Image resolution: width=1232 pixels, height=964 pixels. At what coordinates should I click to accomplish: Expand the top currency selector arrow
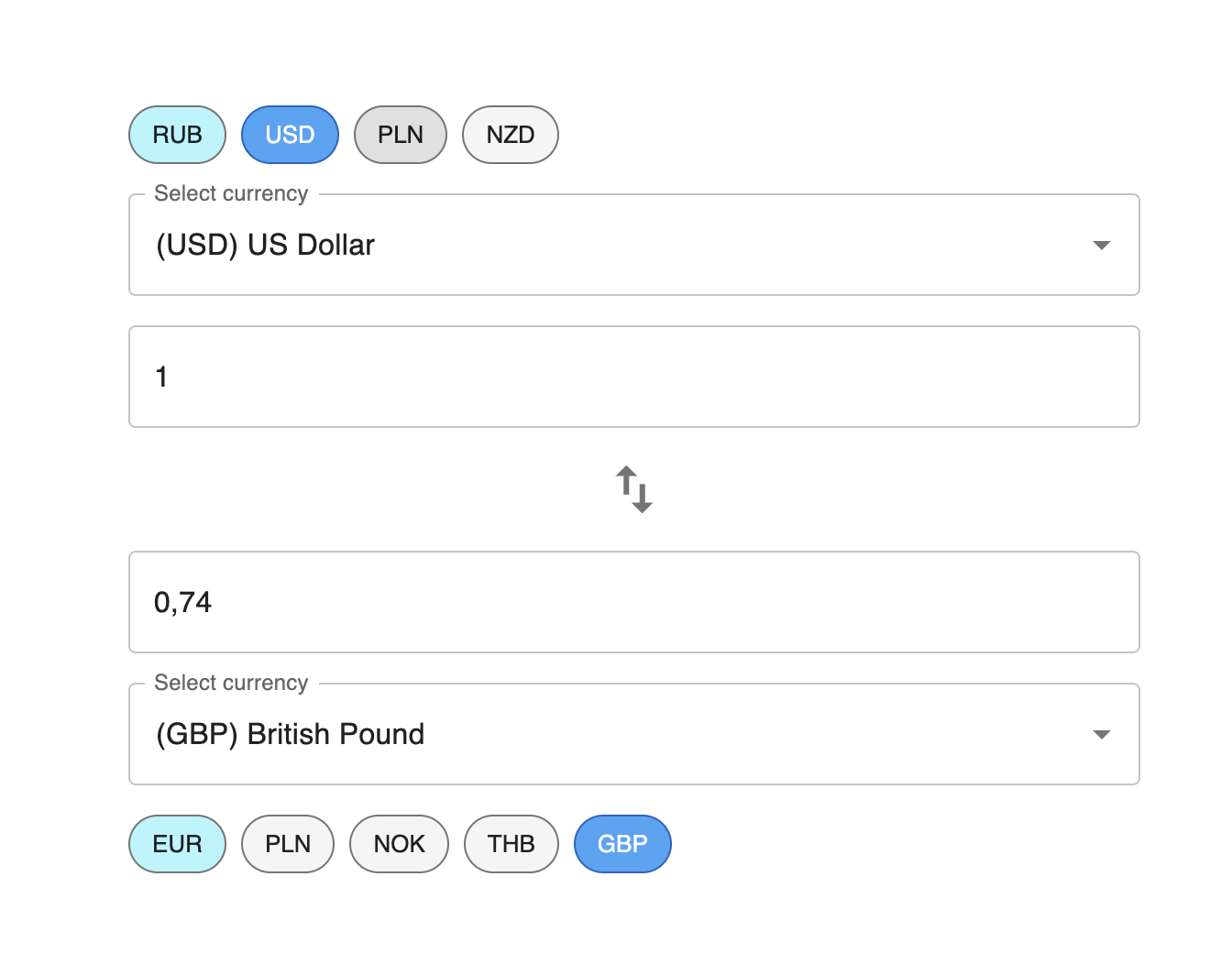click(1102, 245)
